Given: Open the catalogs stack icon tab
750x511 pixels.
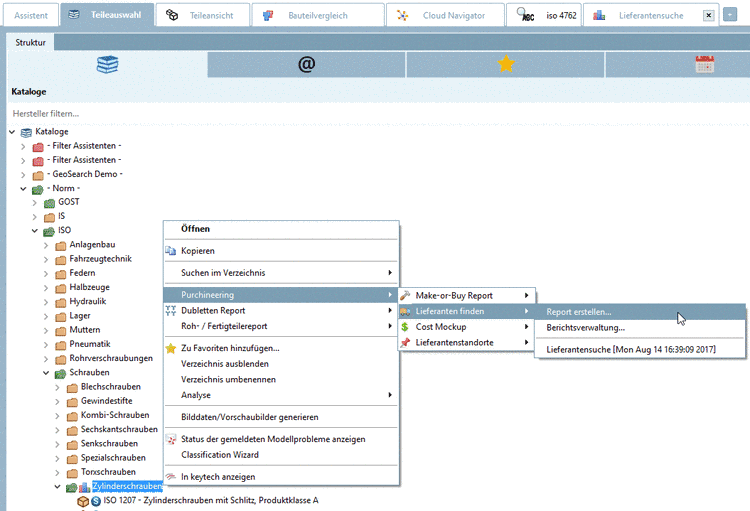Looking at the screenshot, I should pos(107,64).
